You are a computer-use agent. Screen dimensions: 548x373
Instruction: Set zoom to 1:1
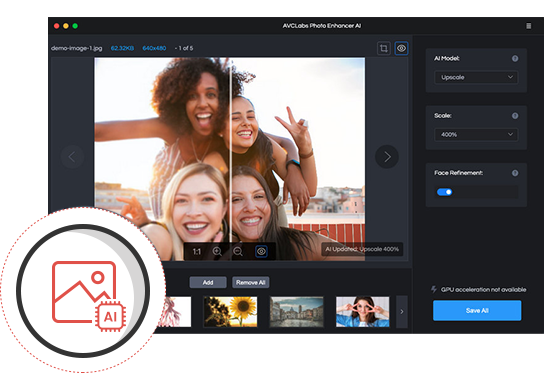(x=197, y=251)
